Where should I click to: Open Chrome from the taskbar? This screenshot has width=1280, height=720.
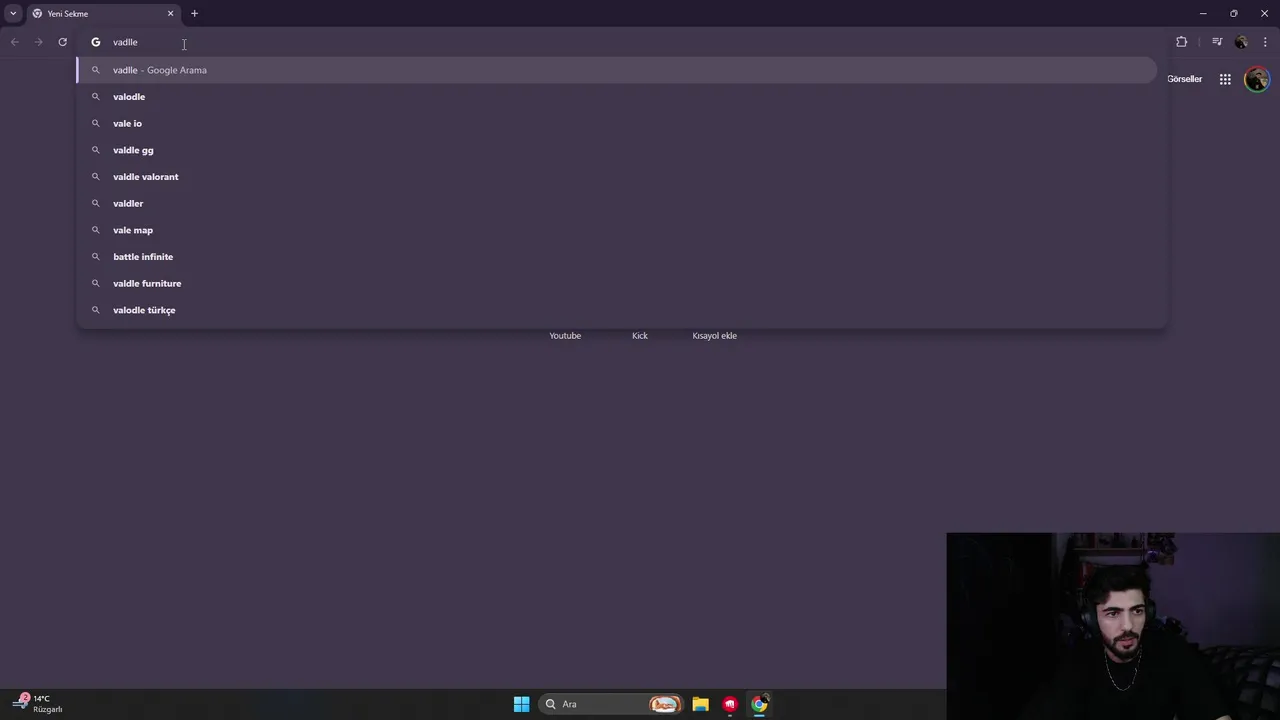760,704
